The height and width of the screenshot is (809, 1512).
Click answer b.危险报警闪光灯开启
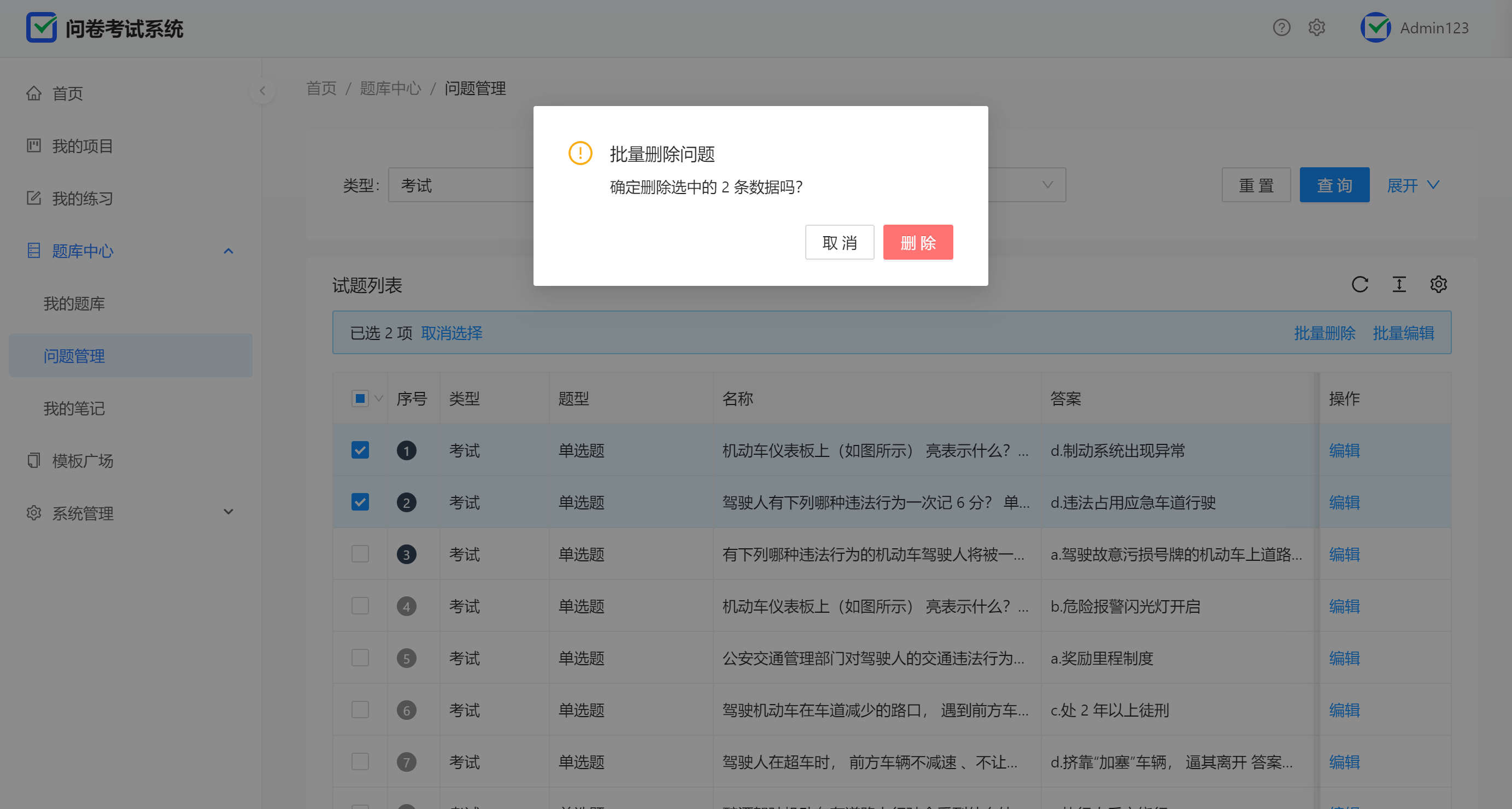pyautogui.click(x=1125, y=606)
